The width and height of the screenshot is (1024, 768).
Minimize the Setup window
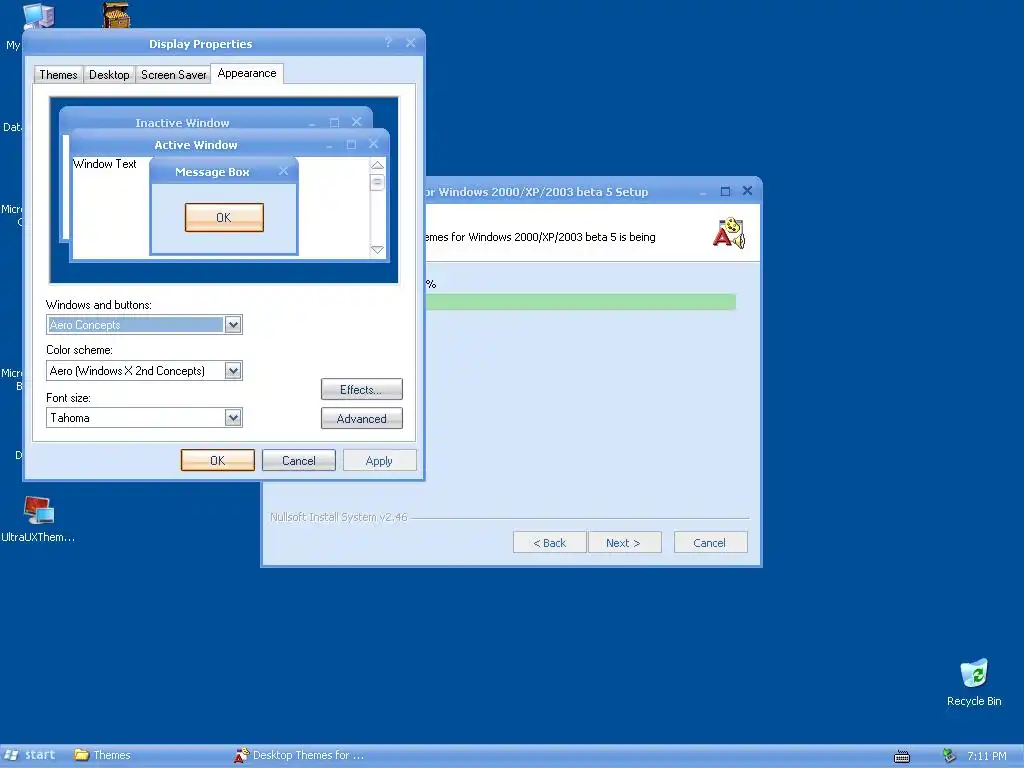pos(703,192)
